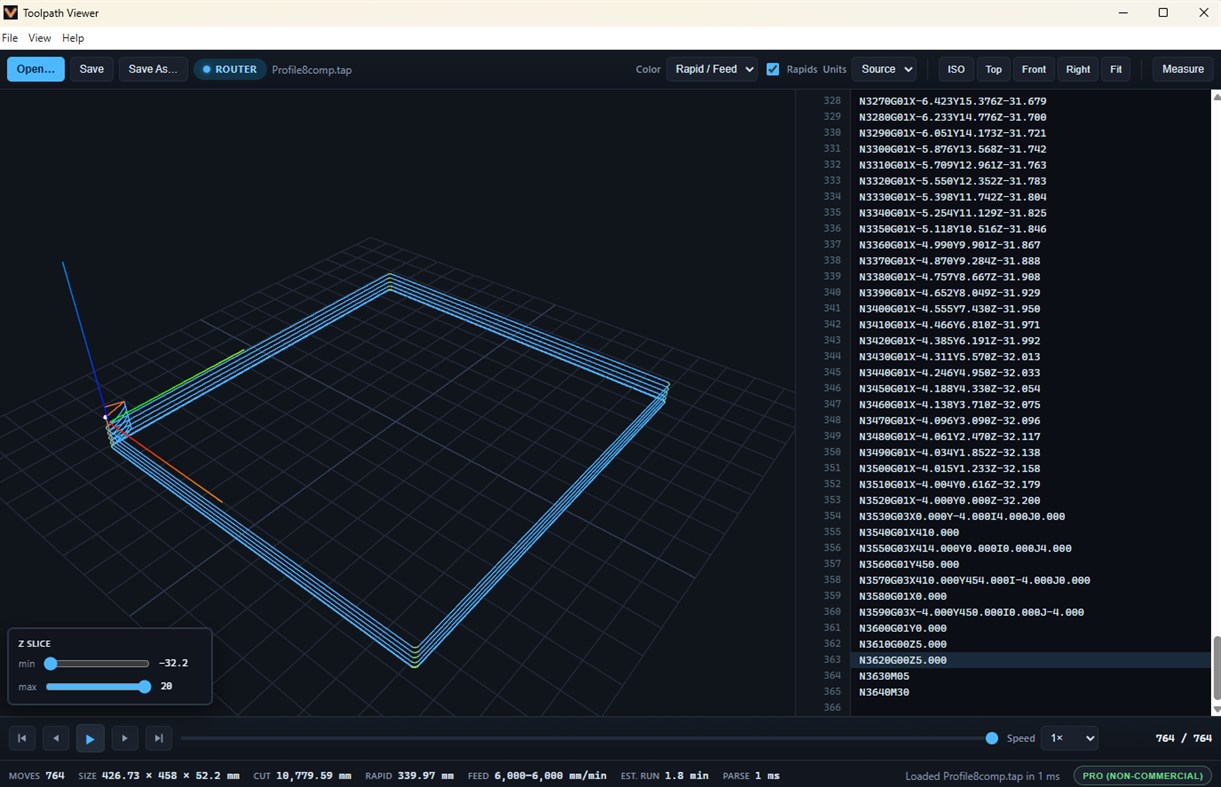Jump to the last move in playback
This screenshot has width=1221, height=787.
[158, 739]
